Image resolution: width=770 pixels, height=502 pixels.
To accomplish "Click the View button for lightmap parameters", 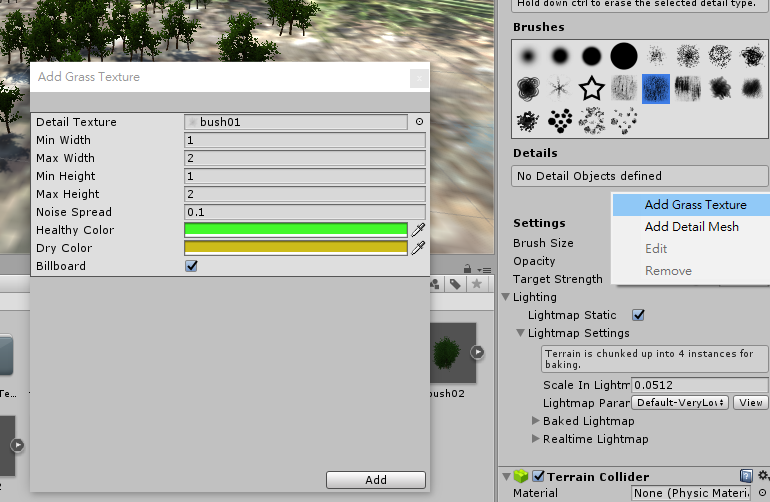I will pyautogui.click(x=750, y=403).
